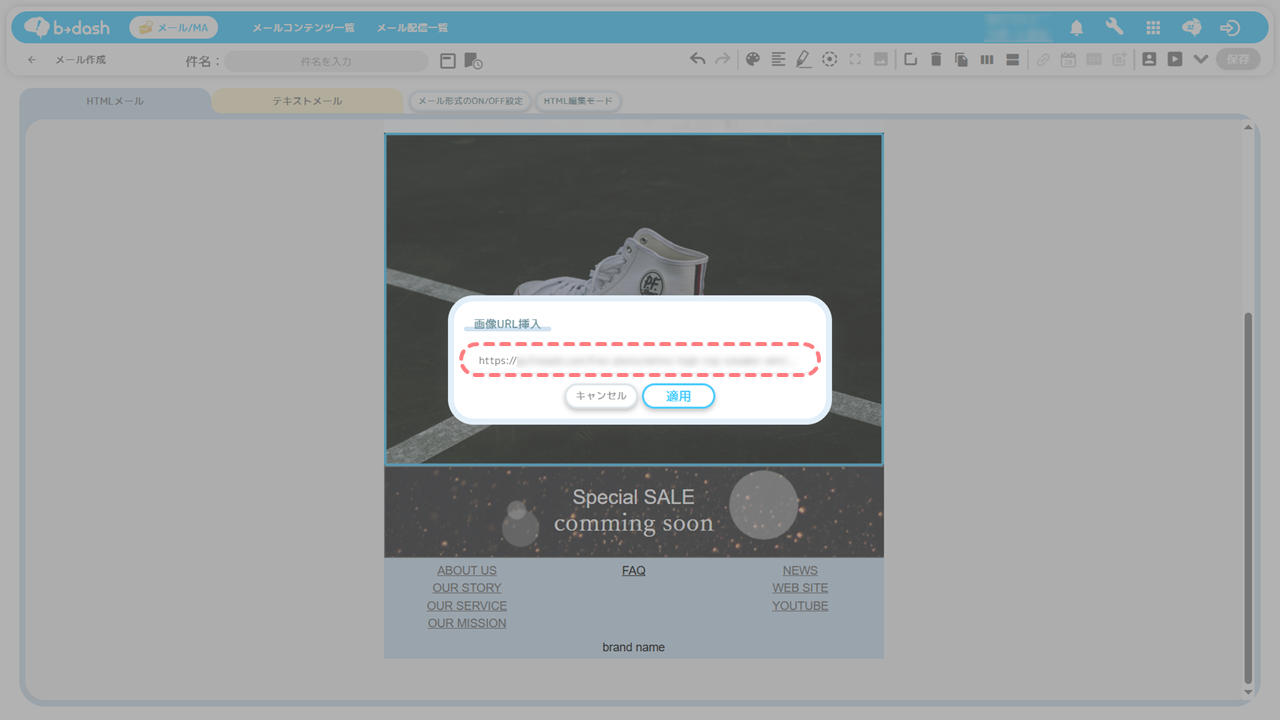Select the Special SALE banner image

point(634,511)
